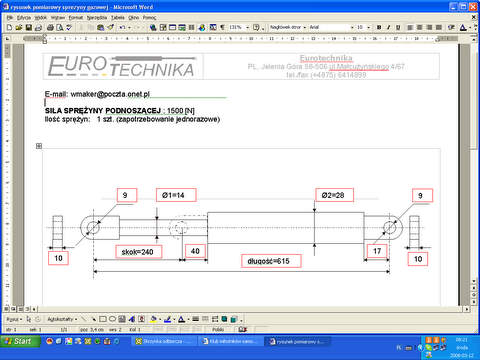Click the Save diskette icon
Image resolution: width=480 pixels, height=360 pixels.
[x=29, y=27]
